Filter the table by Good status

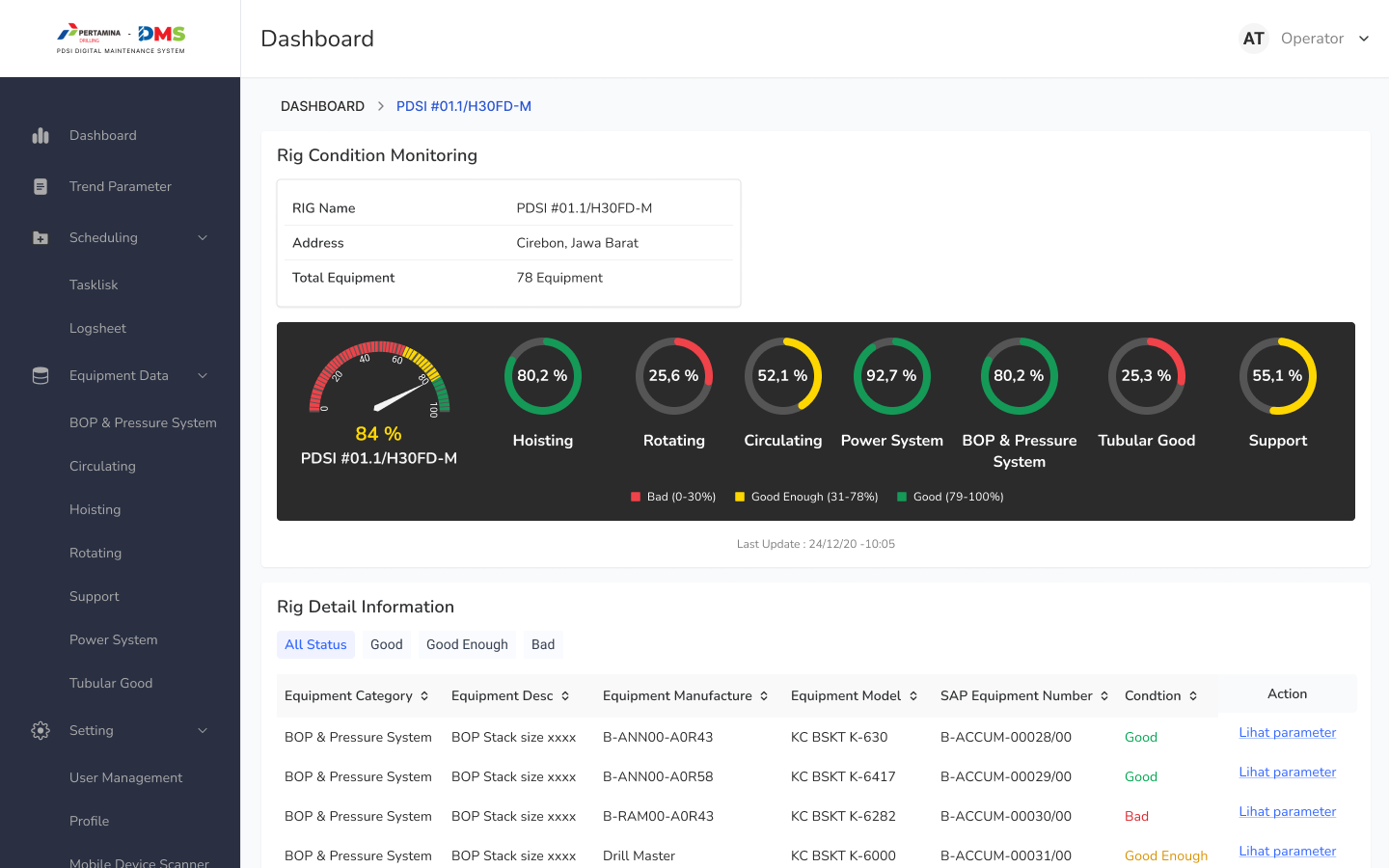[x=386, y=644]
